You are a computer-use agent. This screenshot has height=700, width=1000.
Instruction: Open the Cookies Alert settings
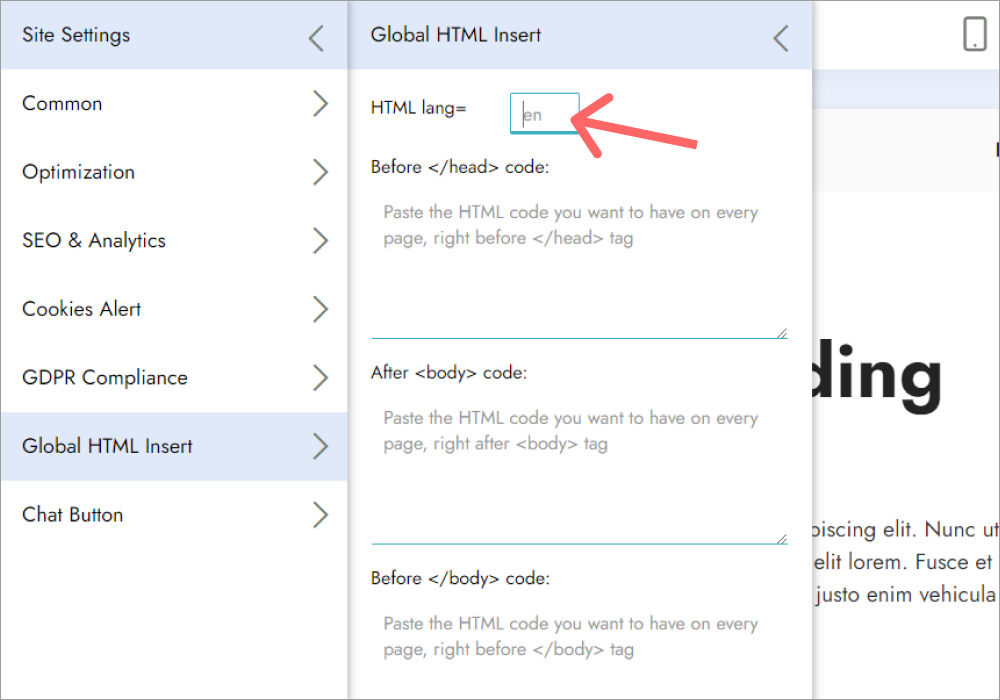click(x=100, y=309)
